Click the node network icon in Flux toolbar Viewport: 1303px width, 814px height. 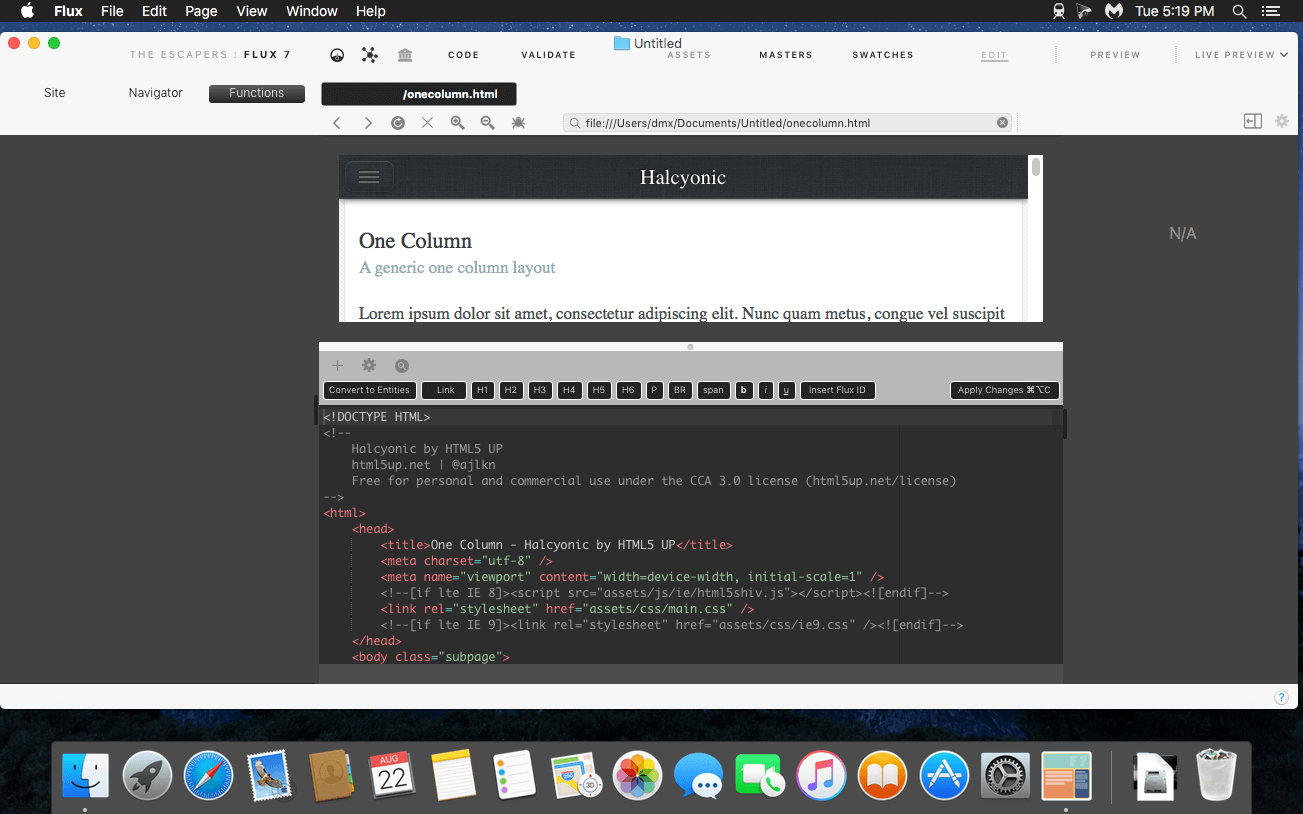[370, 55]
